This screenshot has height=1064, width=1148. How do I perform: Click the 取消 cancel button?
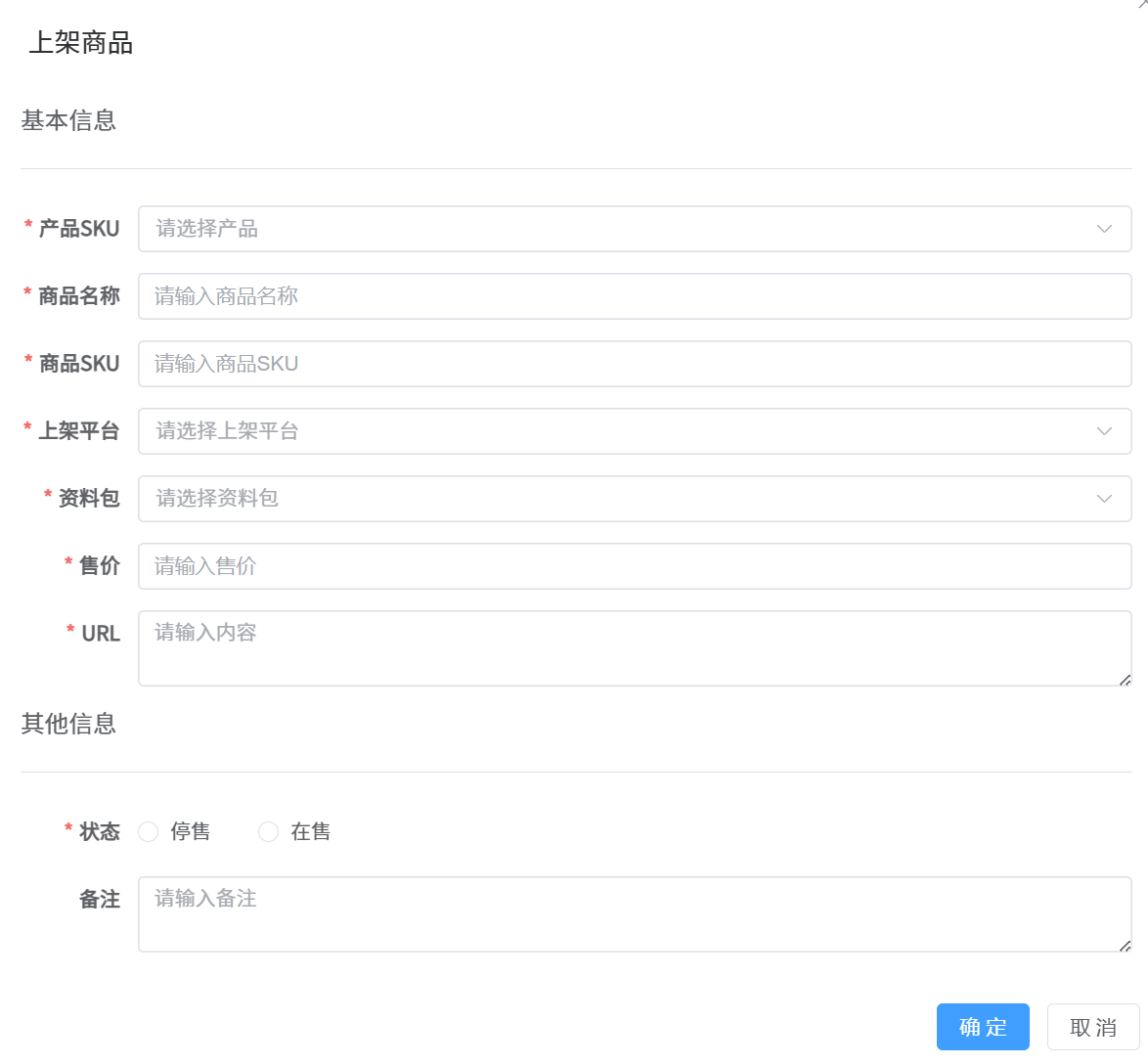coord(1092,1027)
